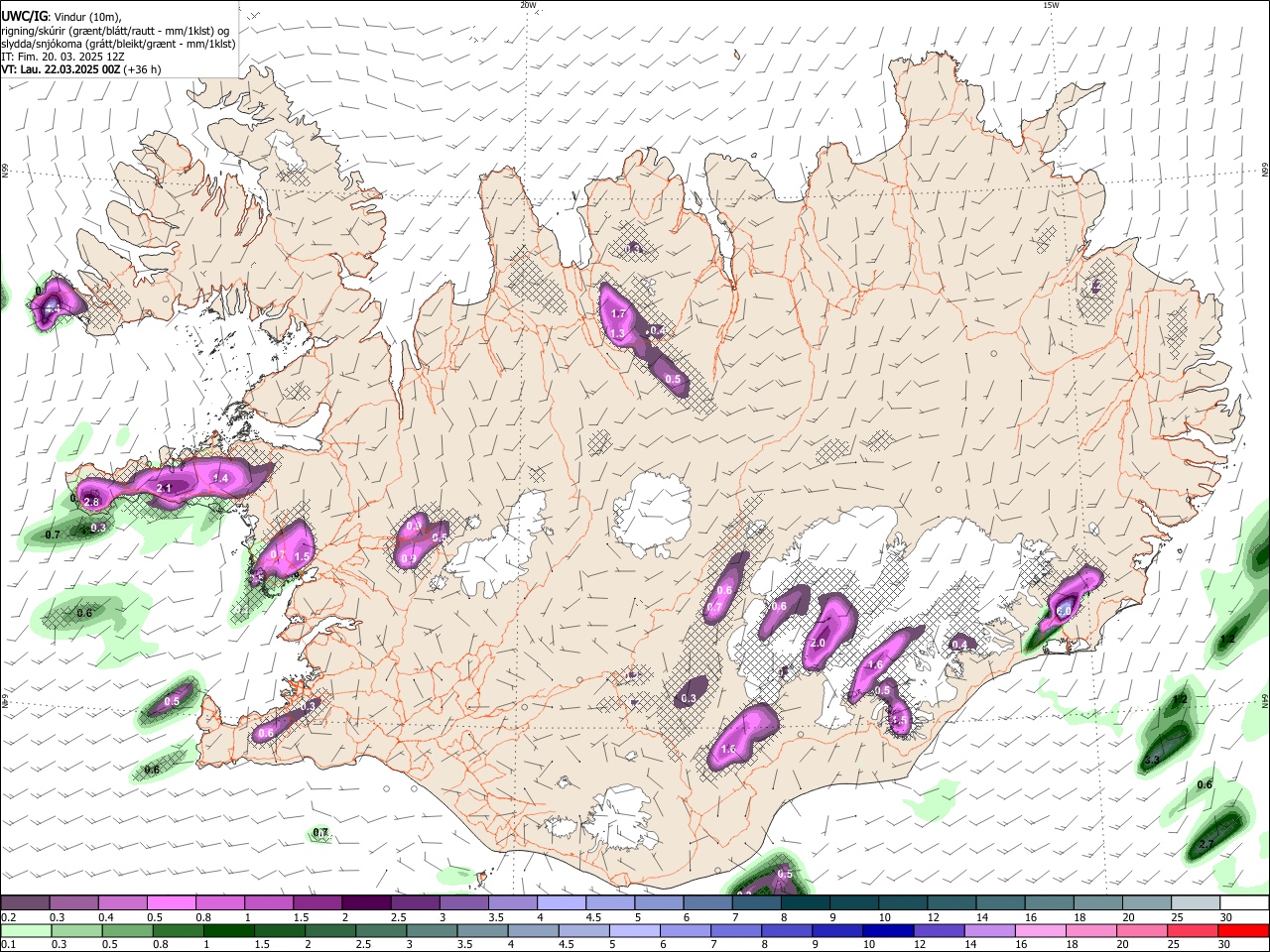Click the valid time line 'VT: Lau. 22.03.2025 00Z'
Viewport: 1270px width, 952px height.
[x=61, y=69]
